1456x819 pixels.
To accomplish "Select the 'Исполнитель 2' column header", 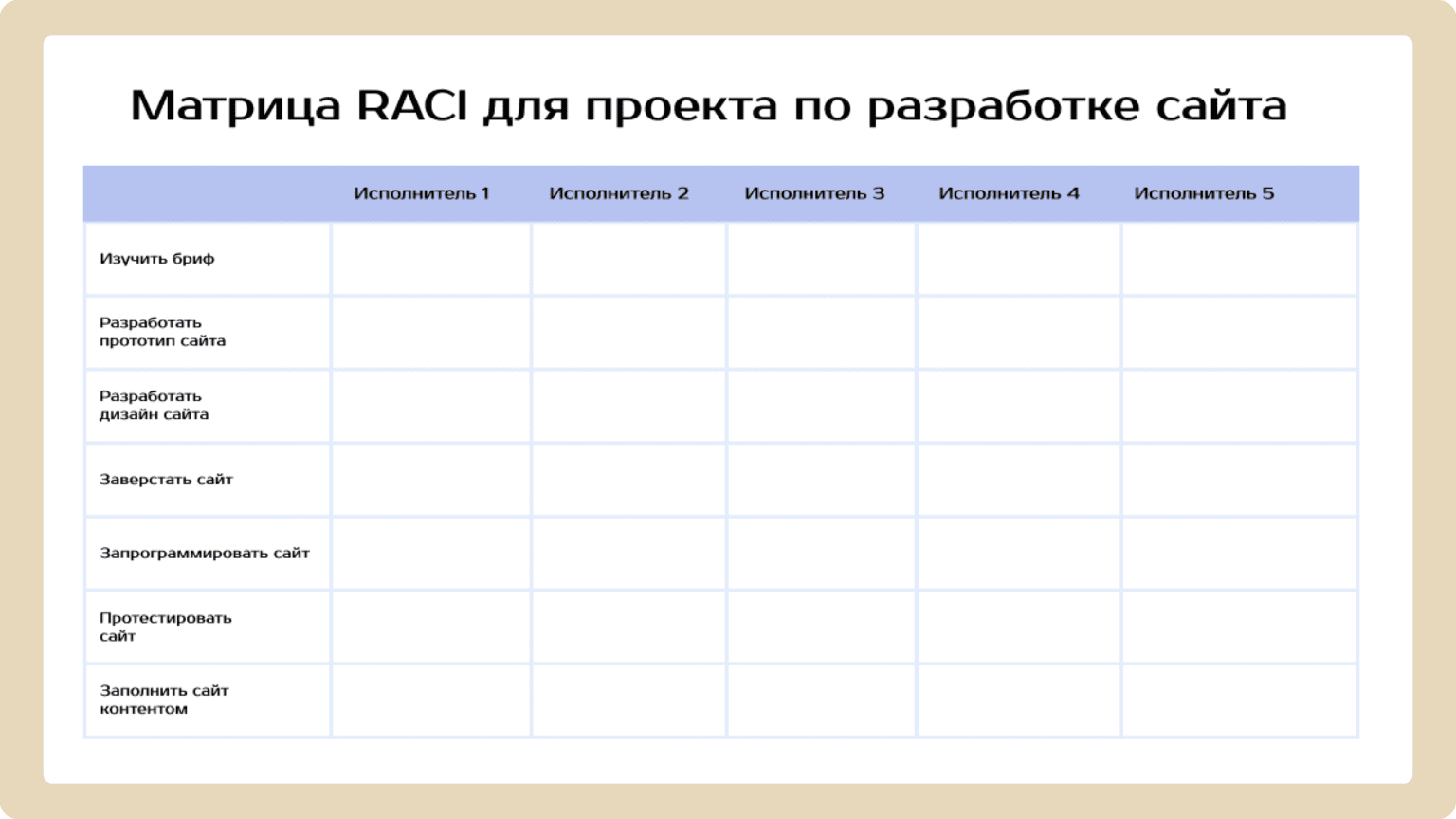I will point(619,193).
